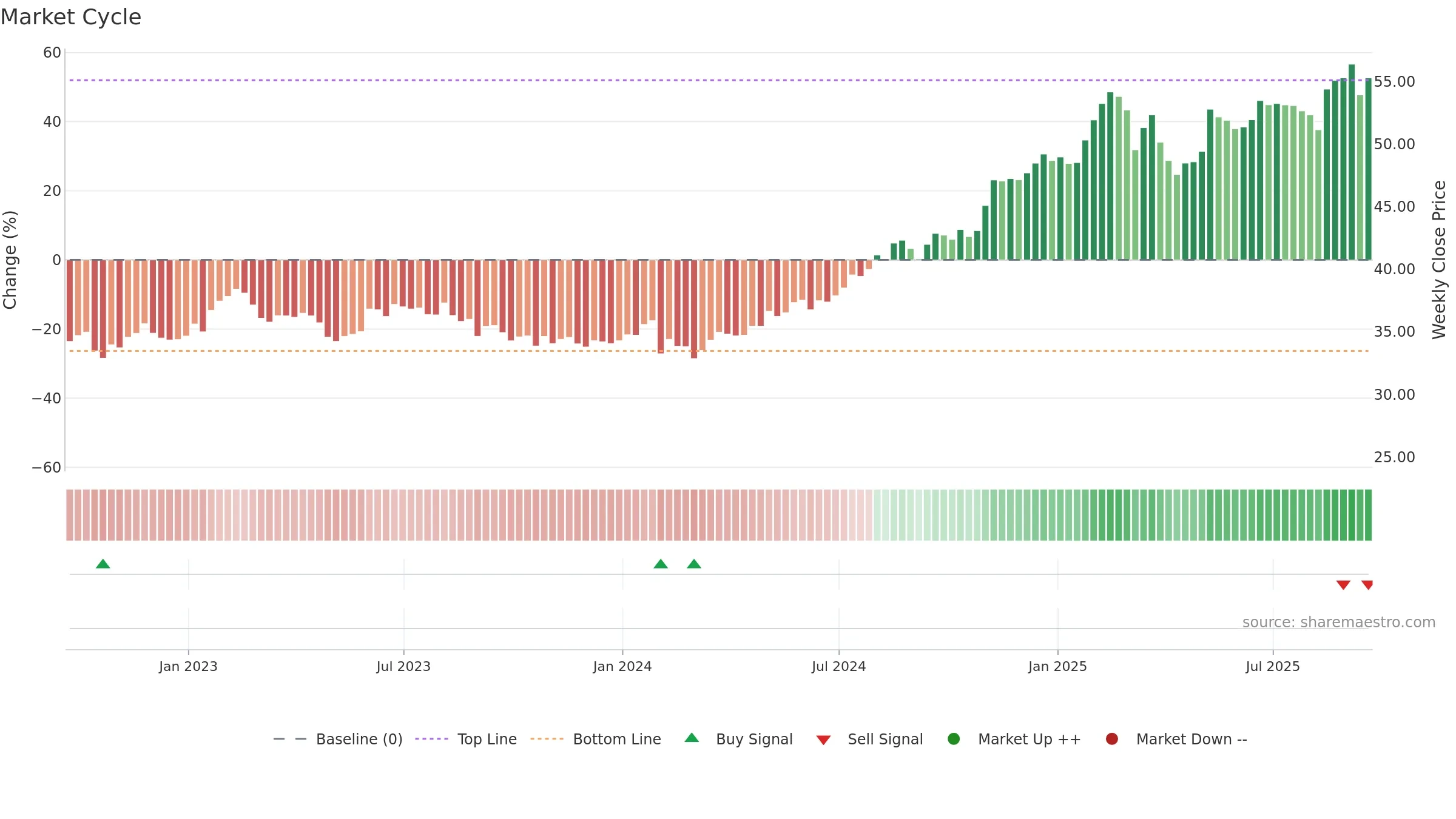Click the purple dotted Top Line legend swatch
Viewport: 1456px width, 819px height.
(431, 739)
